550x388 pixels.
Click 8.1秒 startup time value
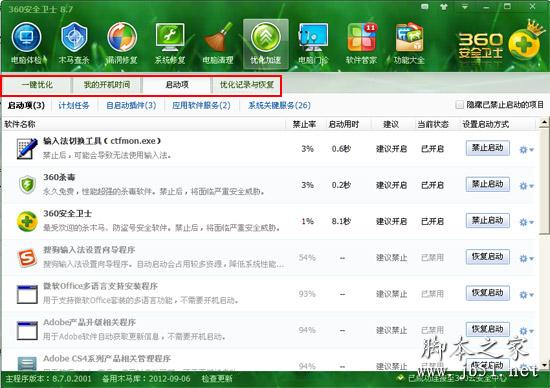[341, 221]
